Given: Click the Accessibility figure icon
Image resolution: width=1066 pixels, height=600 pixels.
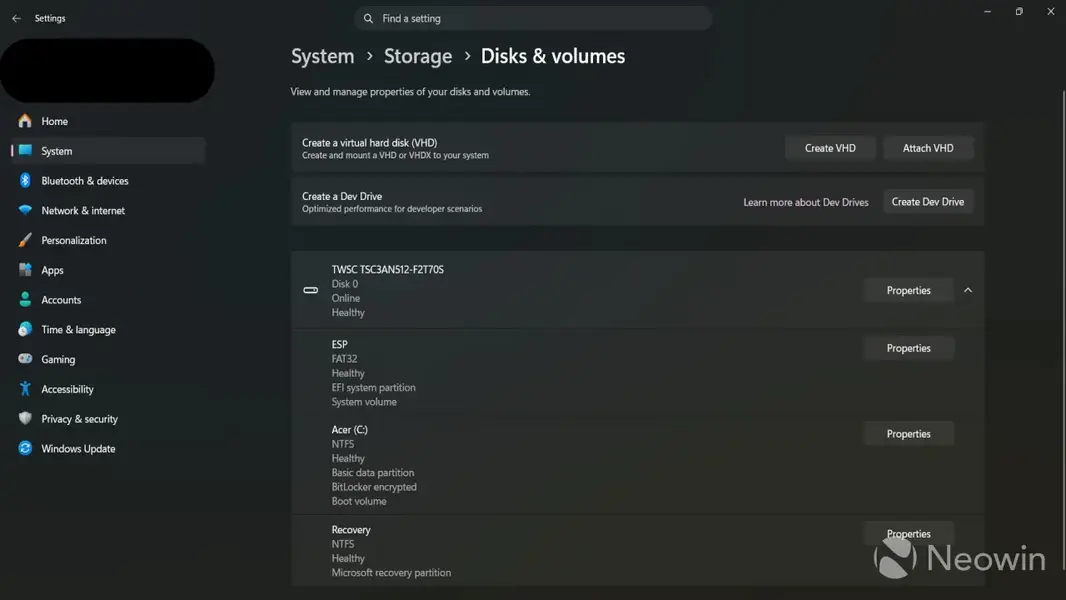Looking at the screenshot, I should pos(25,389).
